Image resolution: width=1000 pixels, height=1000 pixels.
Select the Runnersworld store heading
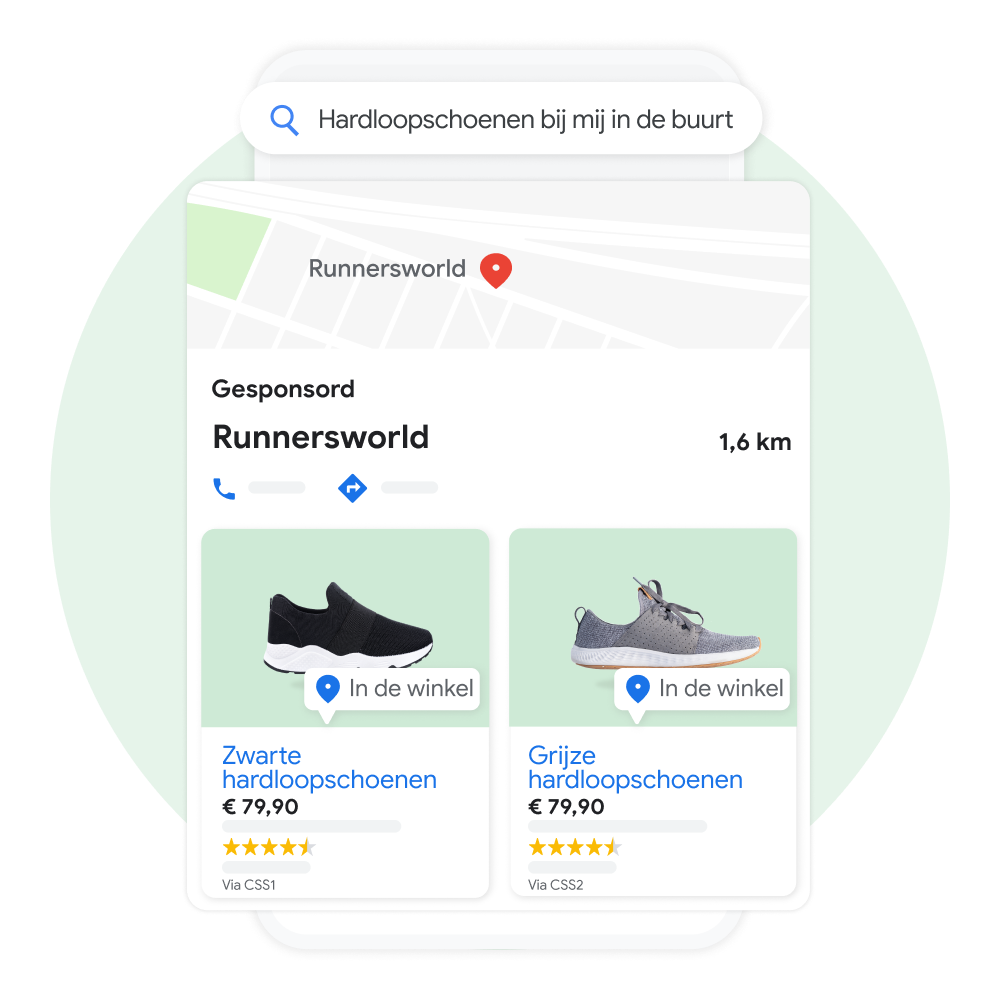point(321,438)
